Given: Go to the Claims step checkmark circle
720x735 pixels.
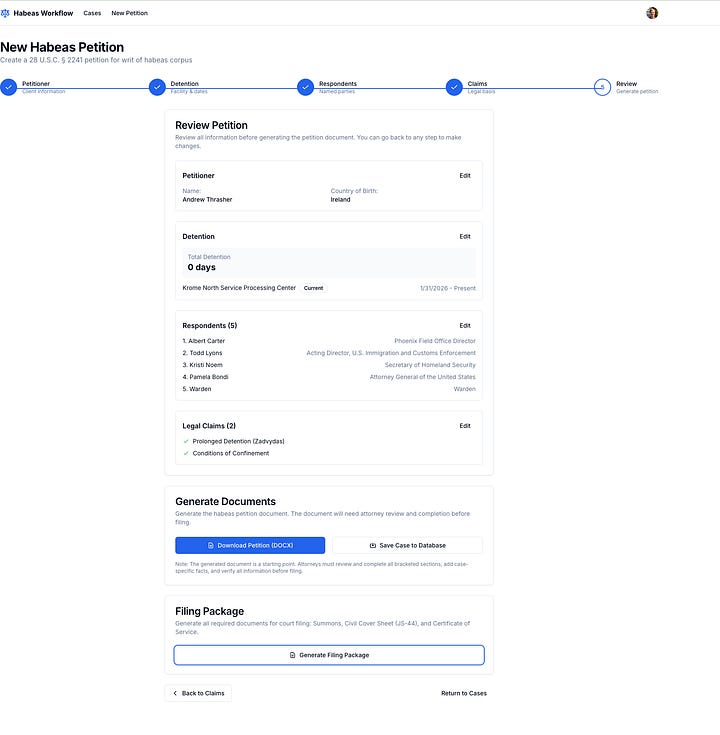Looking at the screenshot, I should 454,87.
